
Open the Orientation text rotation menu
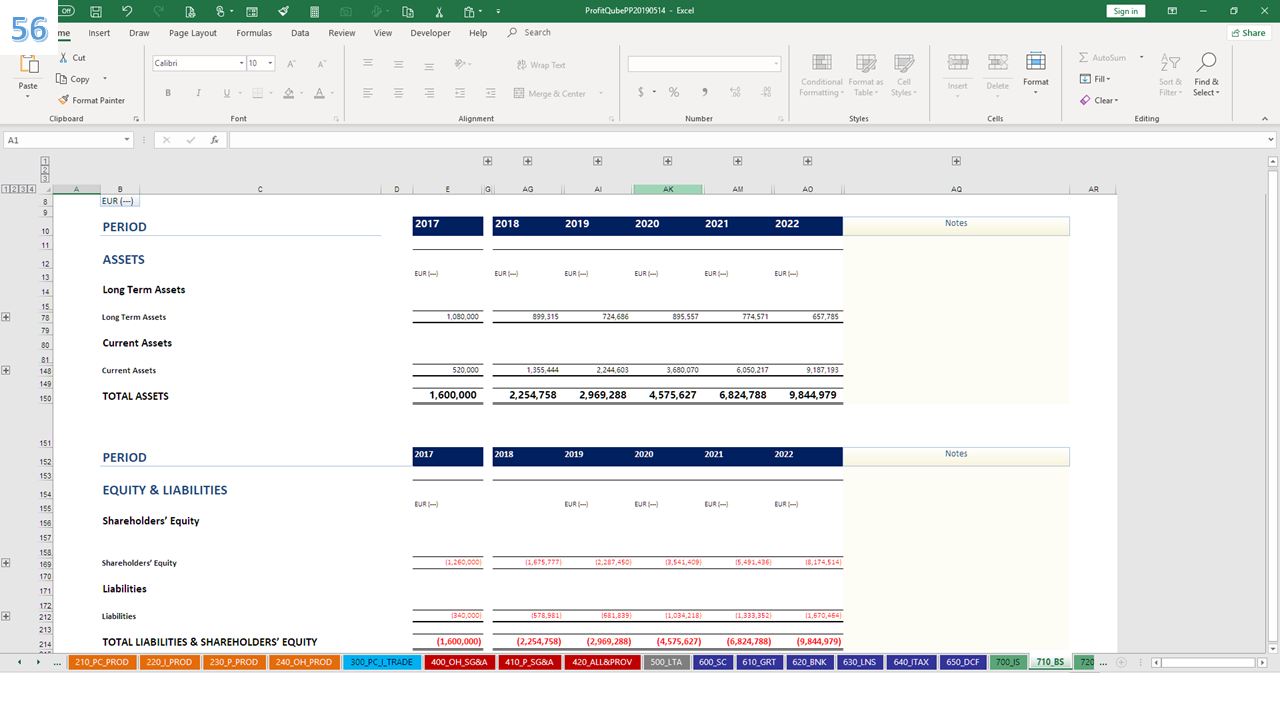[463, 63]
